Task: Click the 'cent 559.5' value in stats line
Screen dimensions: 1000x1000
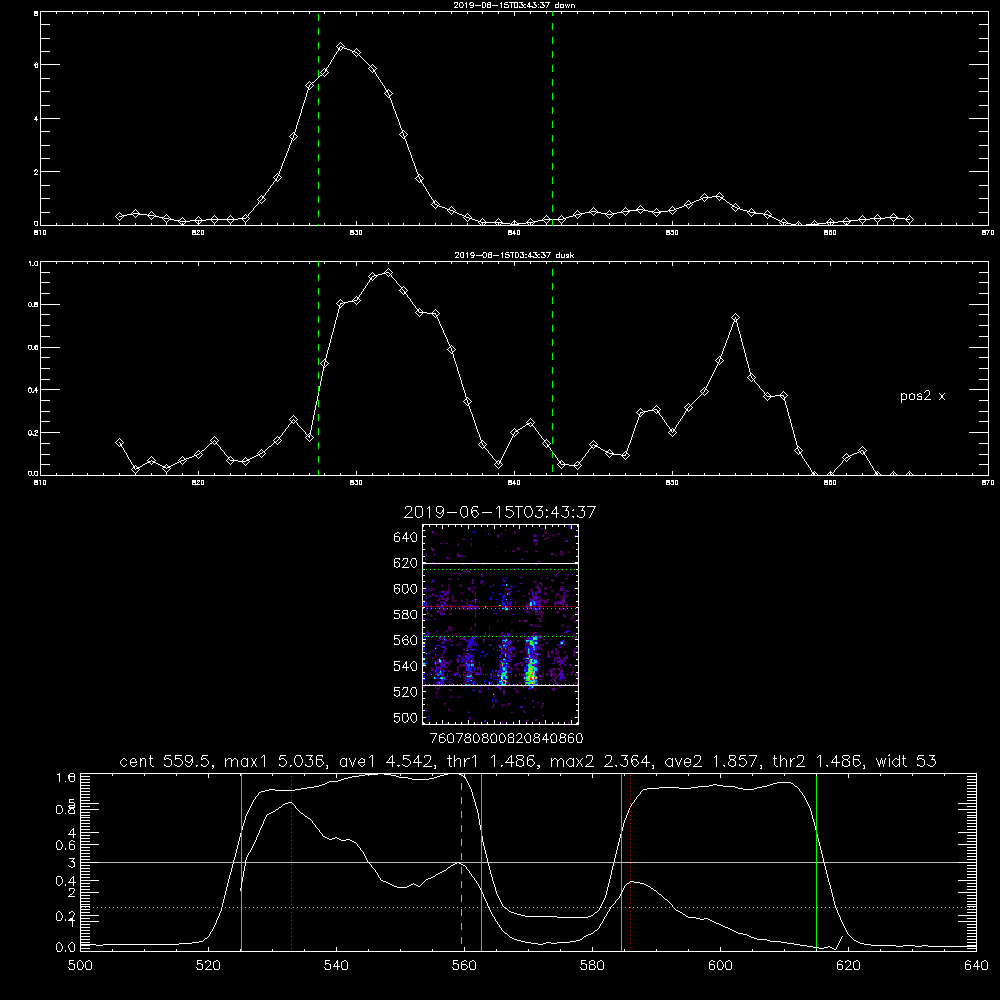Action: tap(168, 761)
